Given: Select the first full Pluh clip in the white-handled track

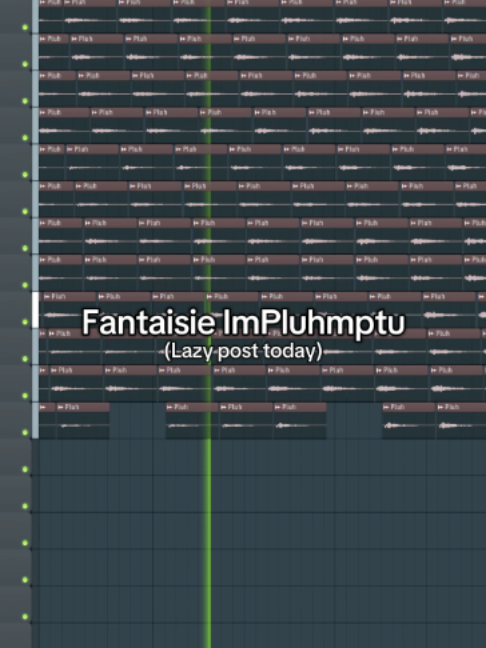Looking at the screenshot, I should pos(69,310).
